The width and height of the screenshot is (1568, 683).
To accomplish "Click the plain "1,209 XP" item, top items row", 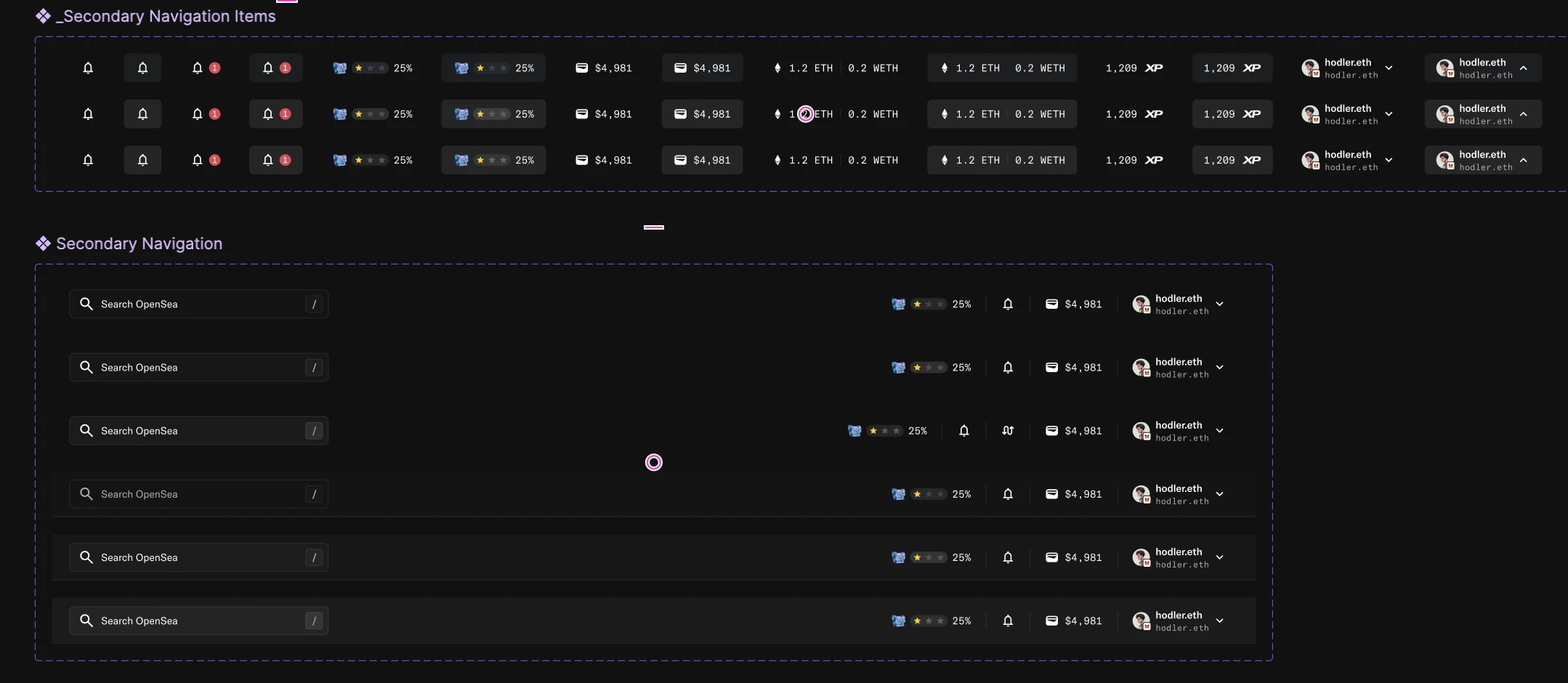I will 1134,68.
